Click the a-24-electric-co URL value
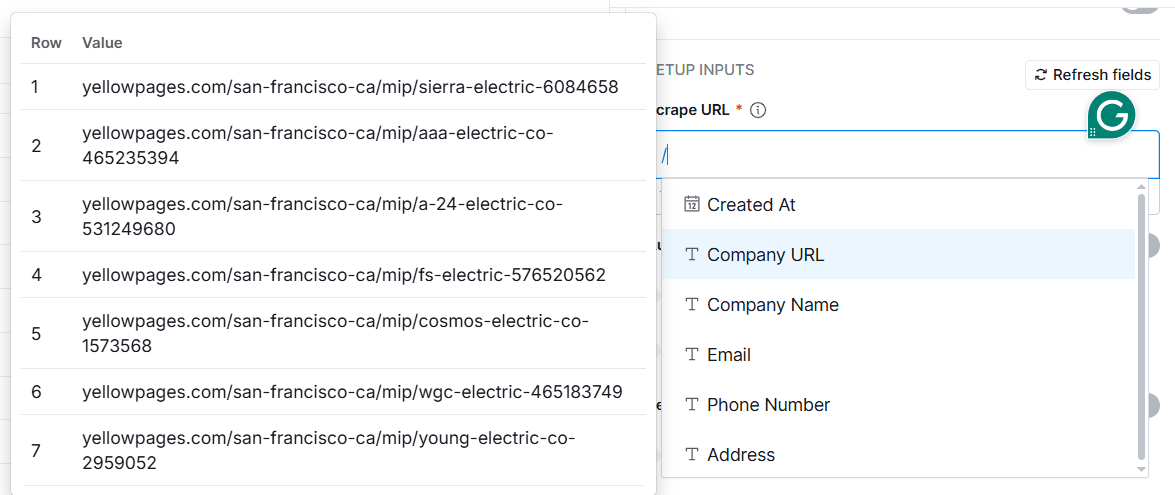Screen dimensions: 1175x495 (x=322, y=216)
